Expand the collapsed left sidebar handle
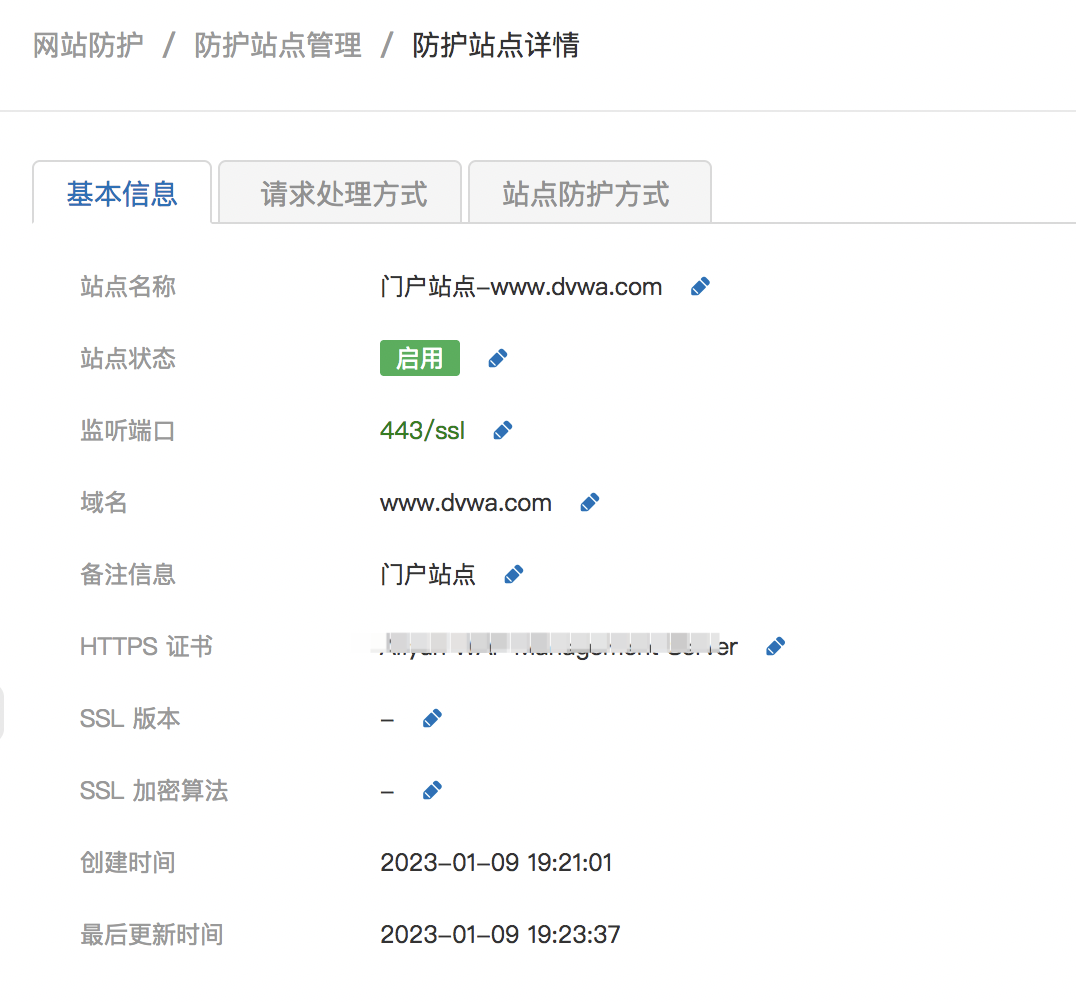 tap(2, 714)
